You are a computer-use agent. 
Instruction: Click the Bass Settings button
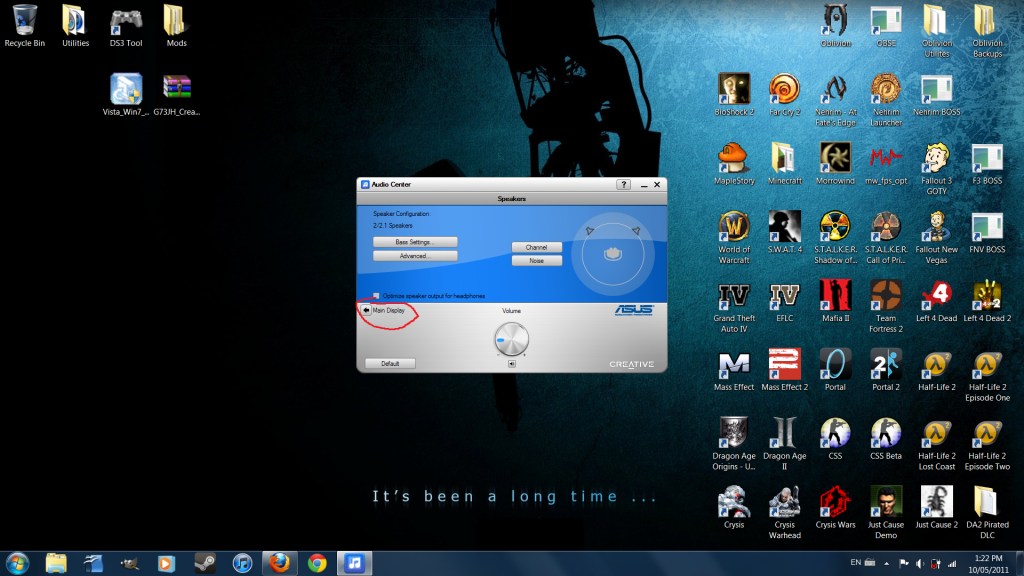pos(415,242)
